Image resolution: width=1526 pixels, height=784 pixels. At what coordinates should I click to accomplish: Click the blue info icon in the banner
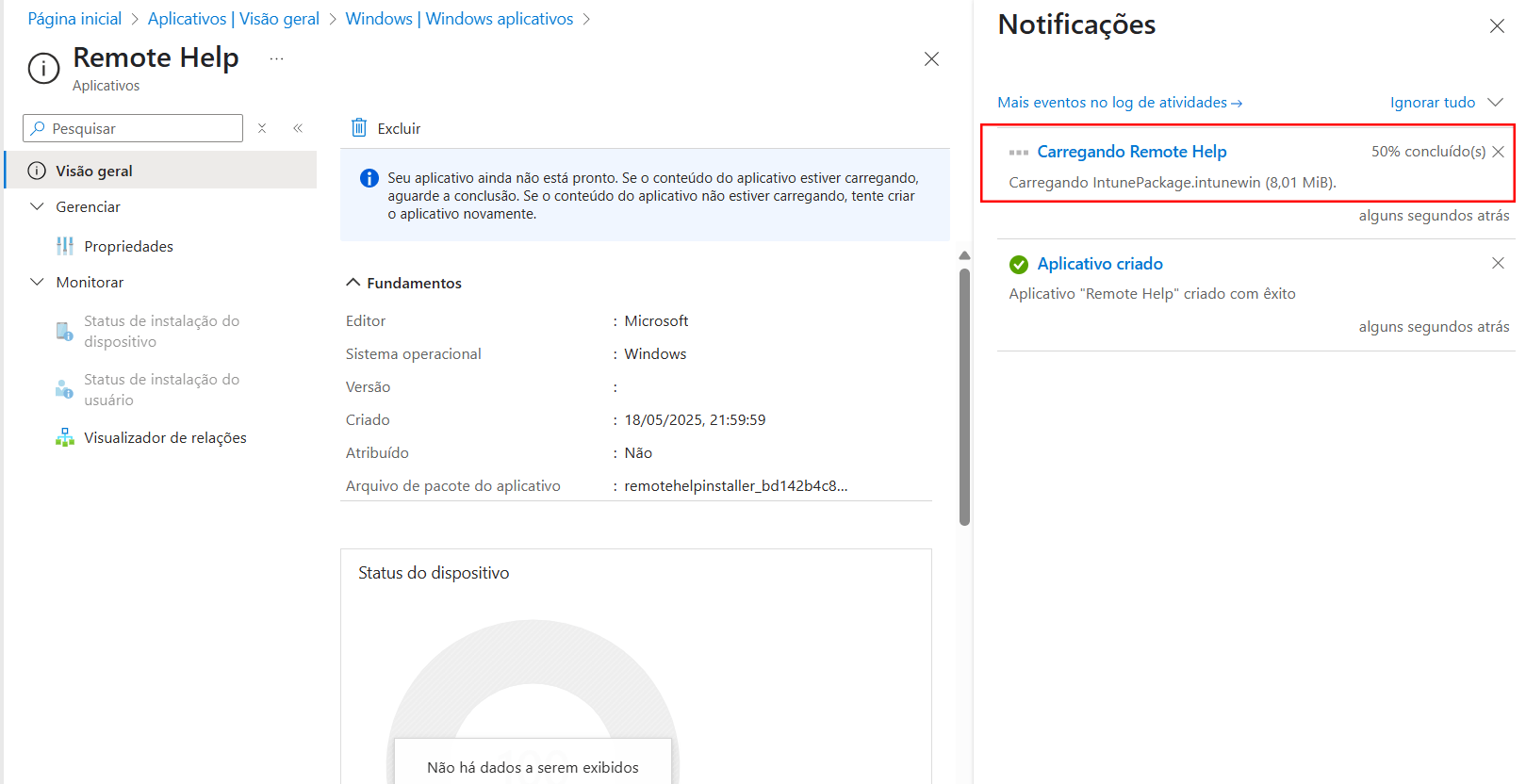[369, 178]
